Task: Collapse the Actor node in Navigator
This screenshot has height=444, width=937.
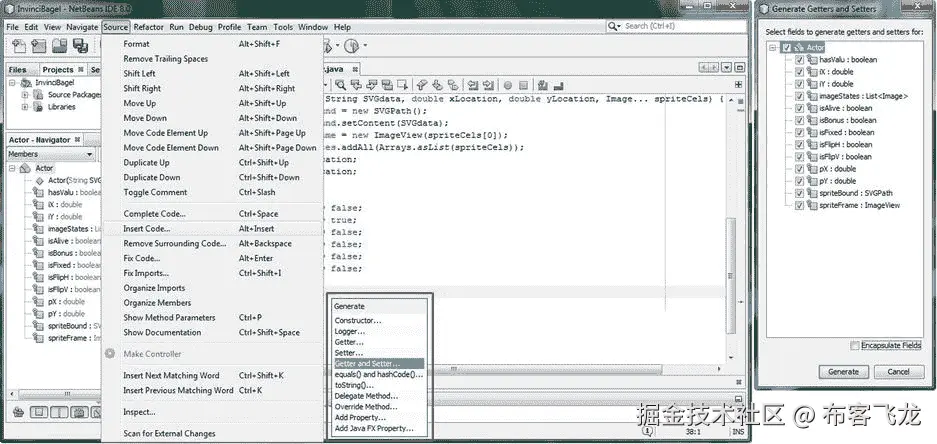Action: point(13,169)
